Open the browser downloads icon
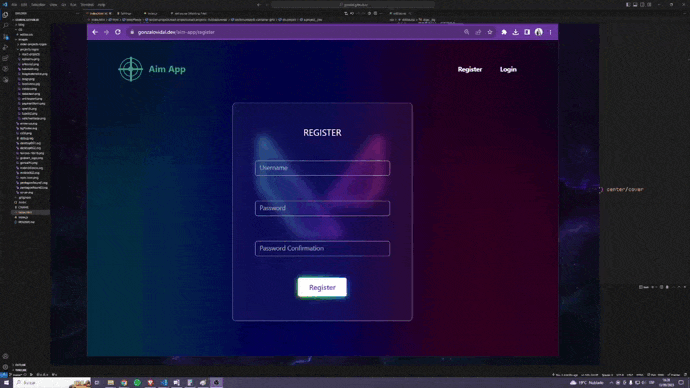690x388 pixels. (x=515, y=32)
